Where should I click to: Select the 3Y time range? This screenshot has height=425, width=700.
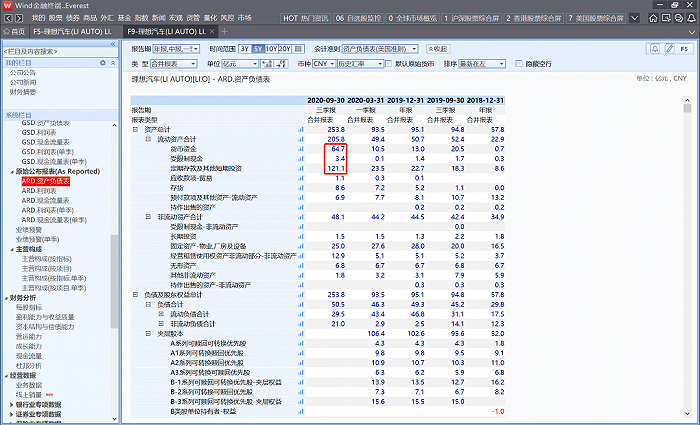(245, 49)
